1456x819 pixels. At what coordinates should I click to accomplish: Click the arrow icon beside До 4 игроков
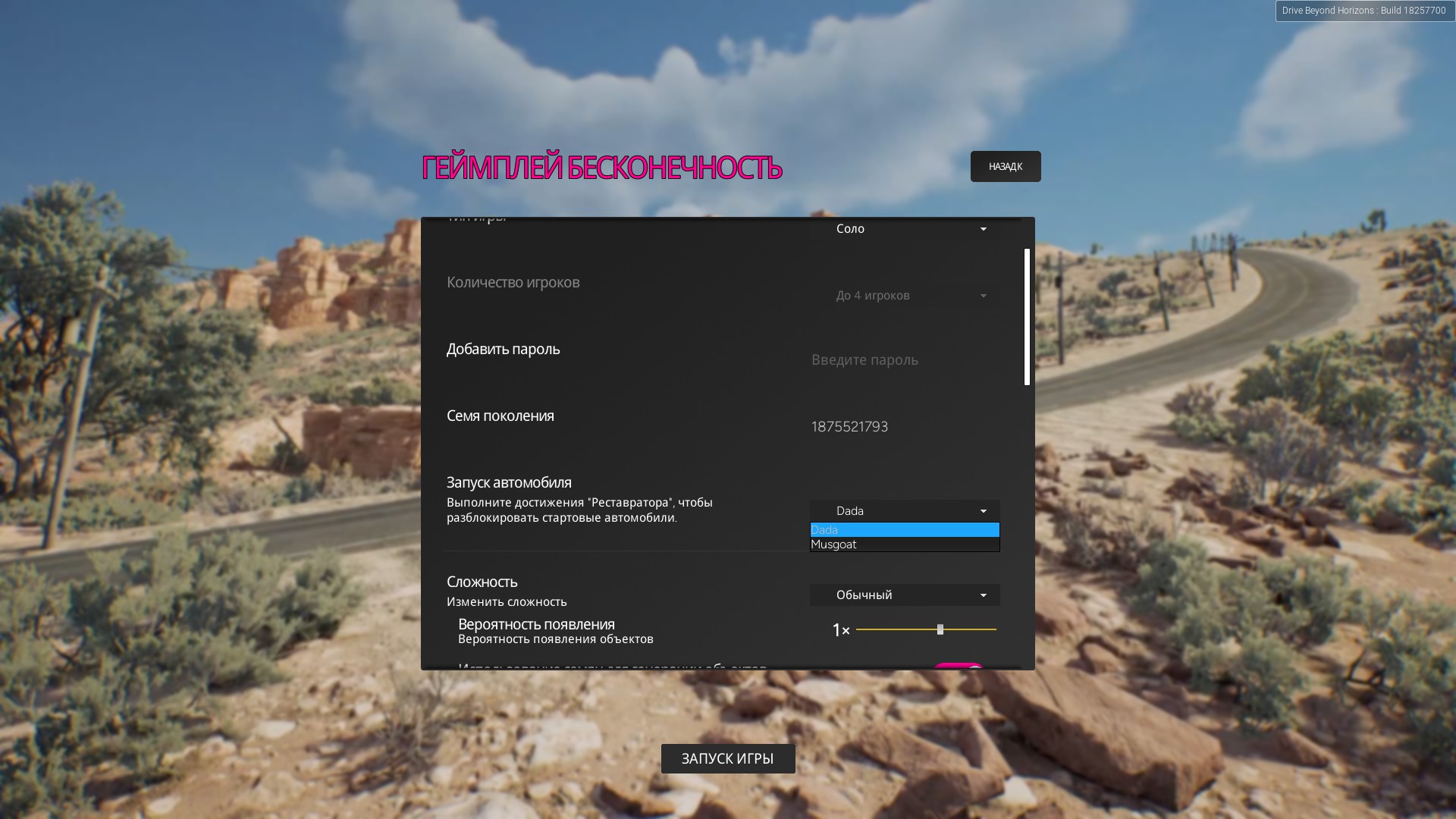pyautogui.click(x=983, y=296)
